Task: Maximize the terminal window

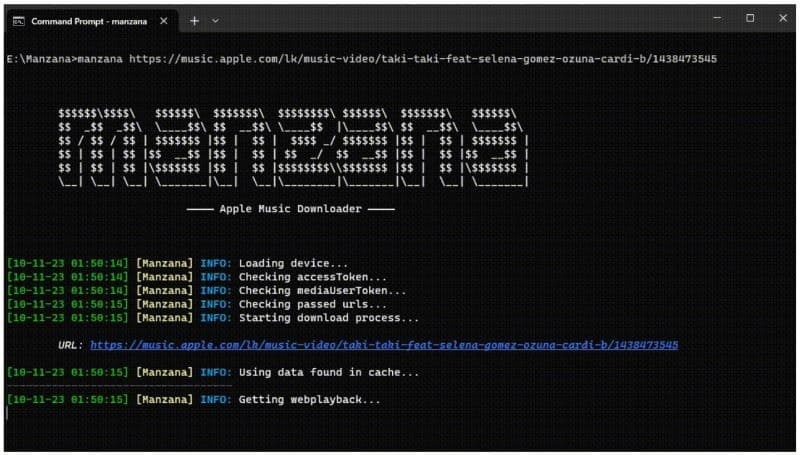Action: 750,18
